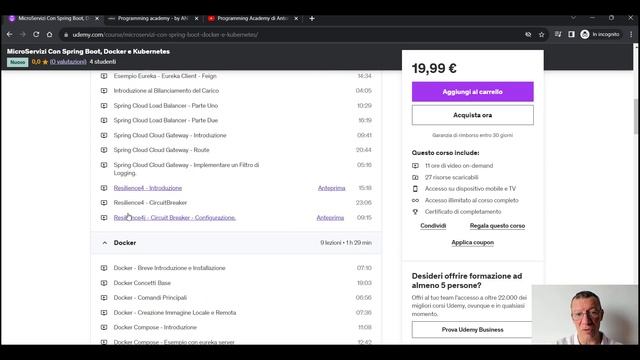The height and width of the screenshot is (360, 640).
Task: Click the Acquista ora button
Action: pyautogui.click(x=472, y=115)
